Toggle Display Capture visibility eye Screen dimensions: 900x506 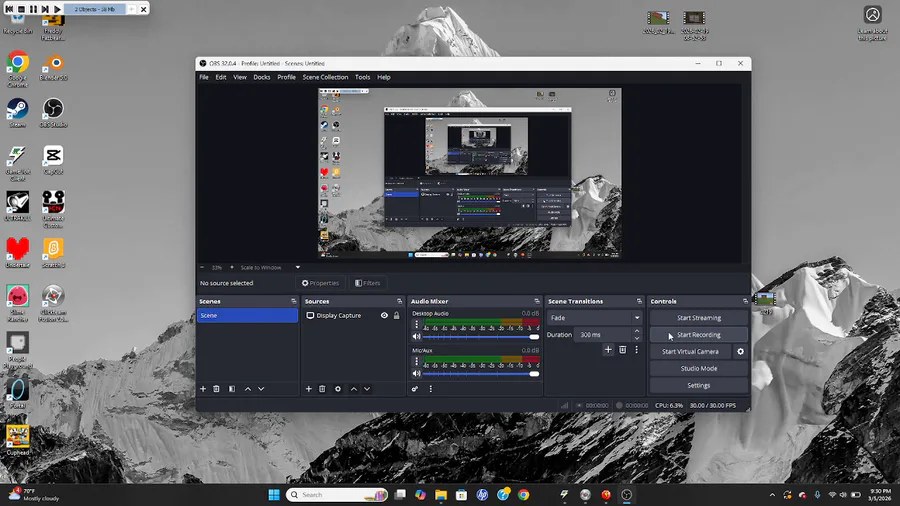click(384, 316)
